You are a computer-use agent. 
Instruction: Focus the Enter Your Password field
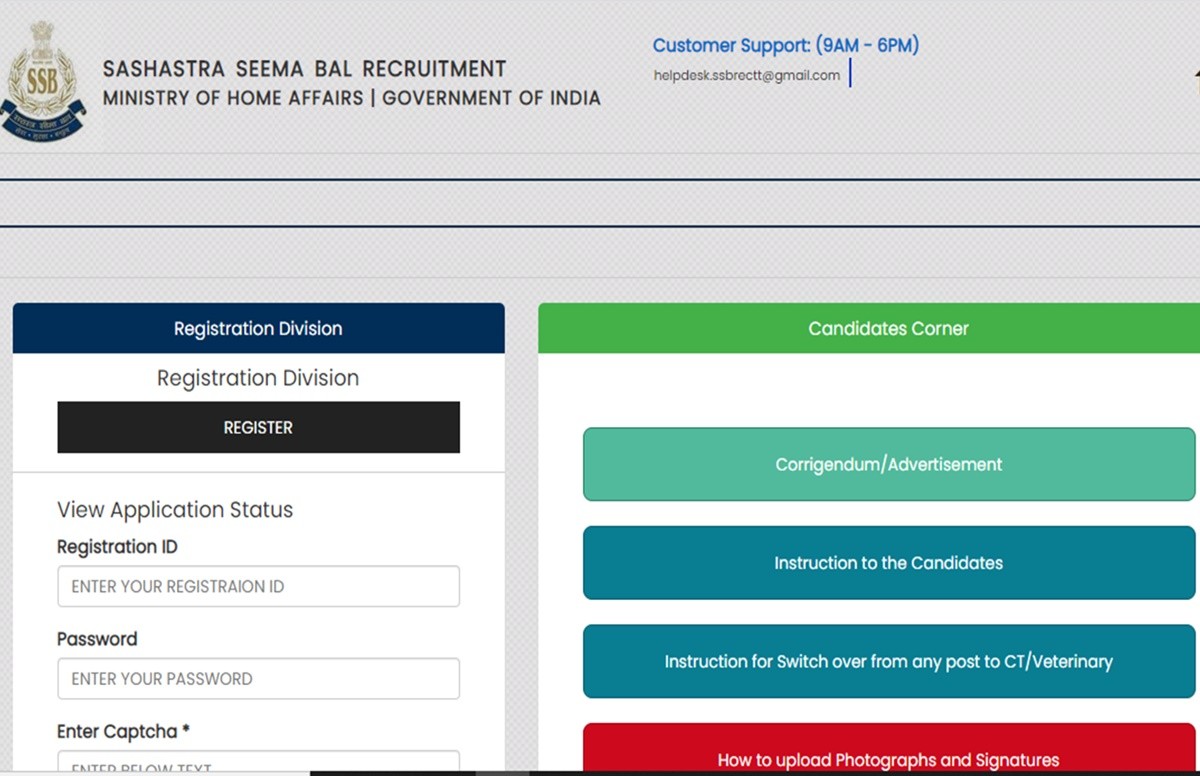point(258,678)
